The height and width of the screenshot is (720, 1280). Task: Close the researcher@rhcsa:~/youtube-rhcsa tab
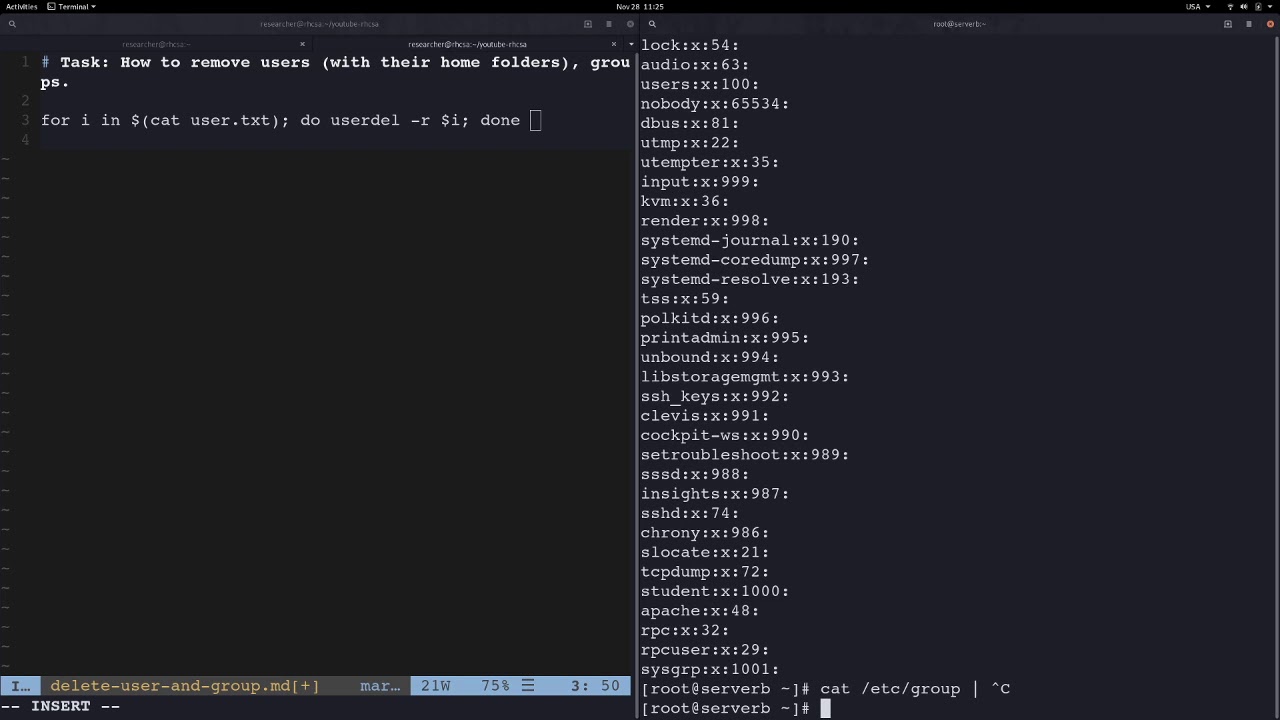click(x=614, y=44)
